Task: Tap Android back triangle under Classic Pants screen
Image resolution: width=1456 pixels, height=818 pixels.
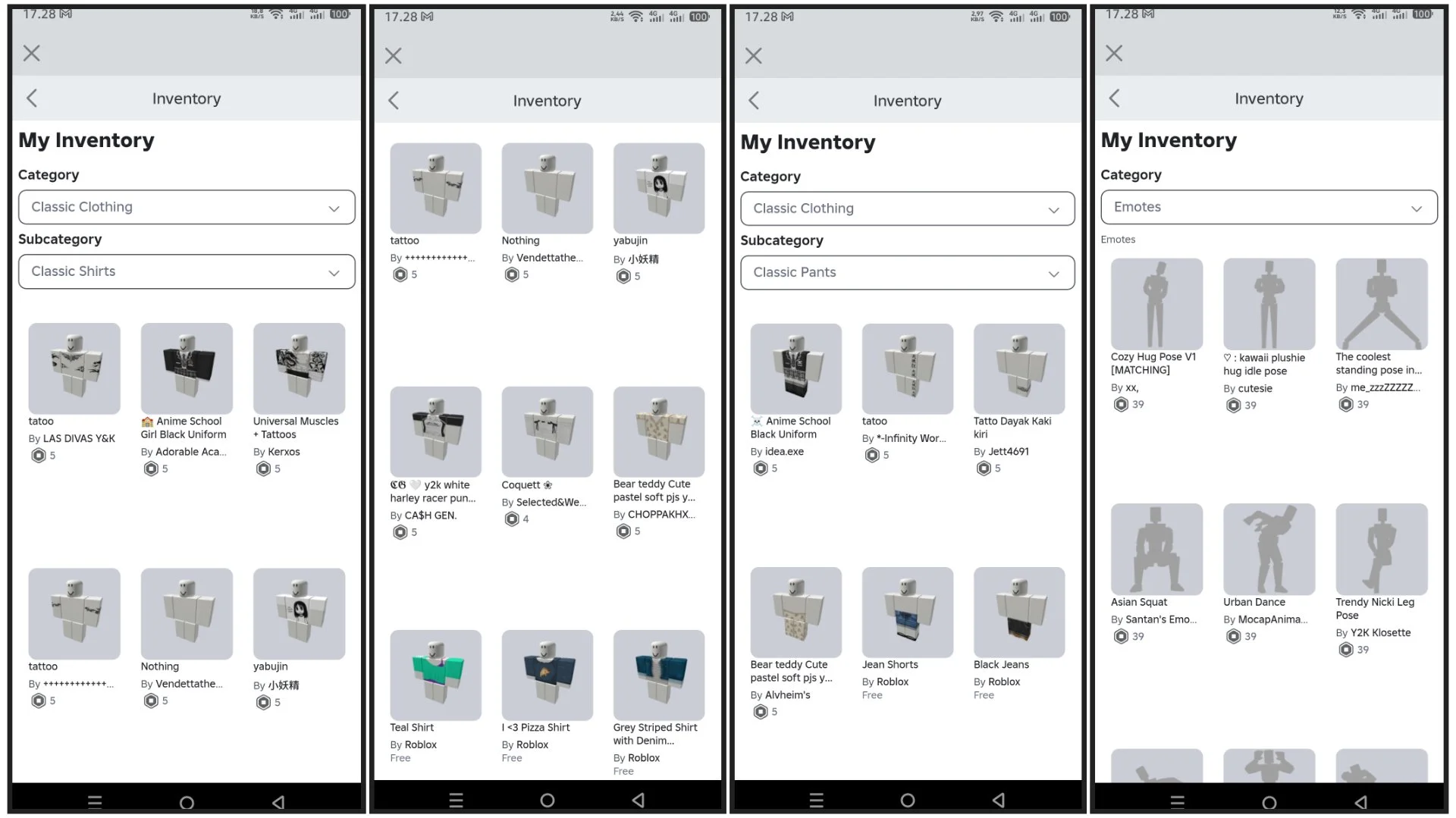Action: pyautogui.click(x=999, y=800)
